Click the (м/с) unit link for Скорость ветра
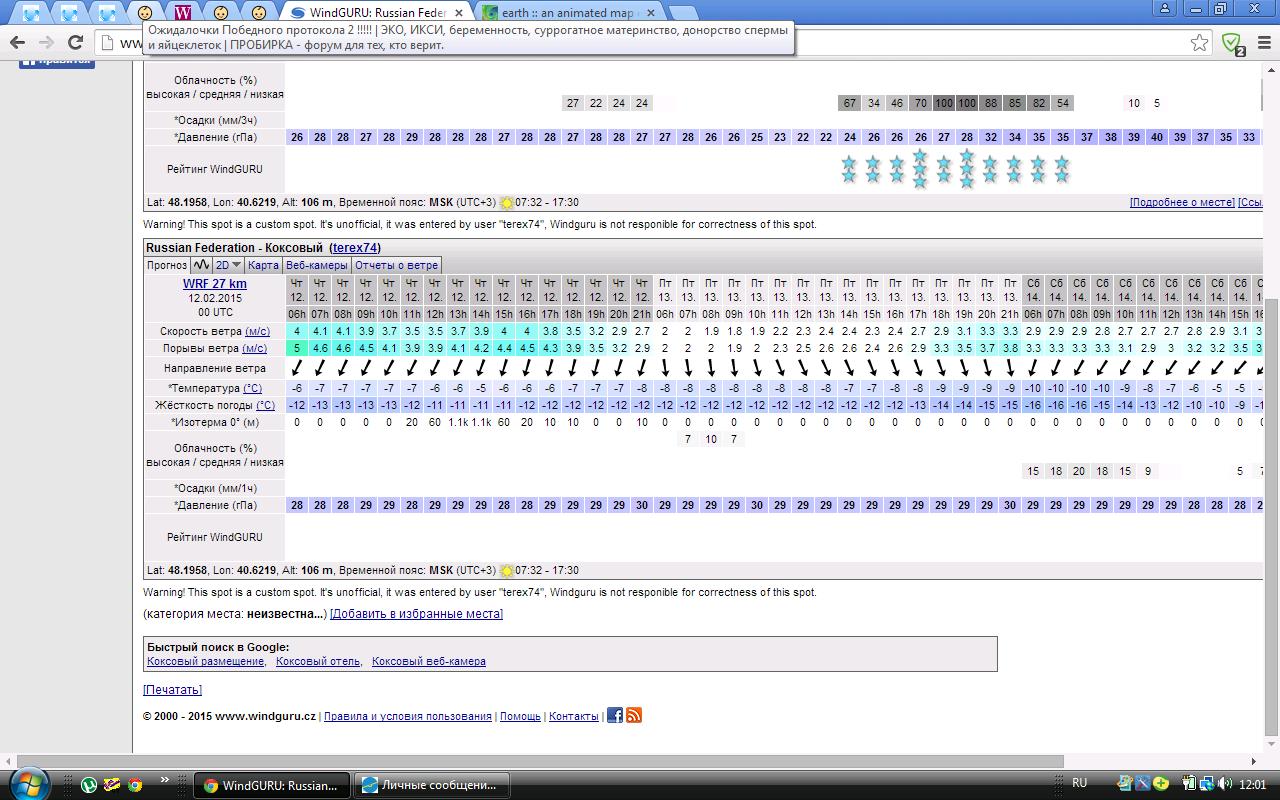This screenshot has width=1280, height=800. click(x=256, y=331)
